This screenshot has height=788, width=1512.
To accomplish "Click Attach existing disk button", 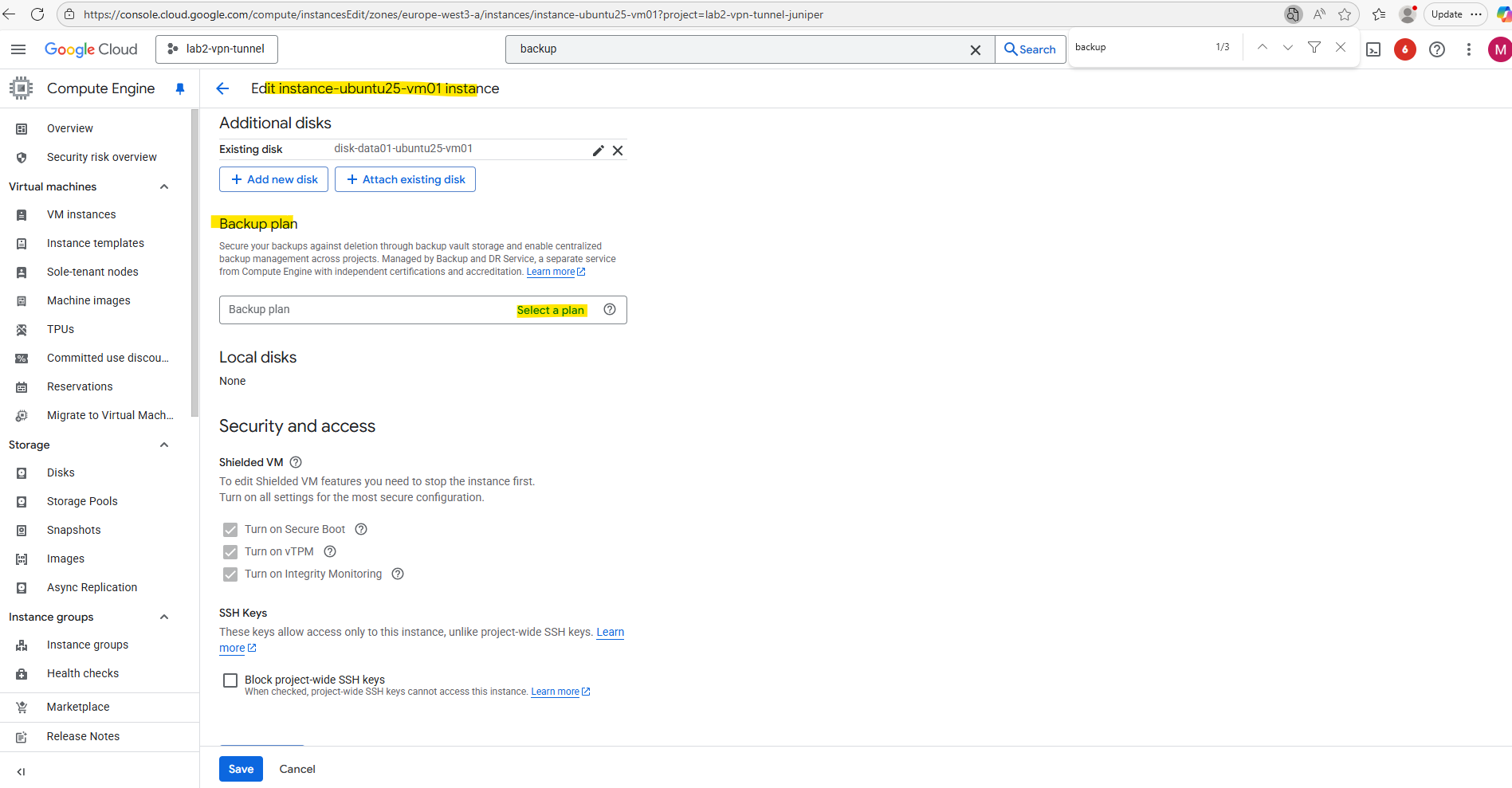I will coord(406,179).
